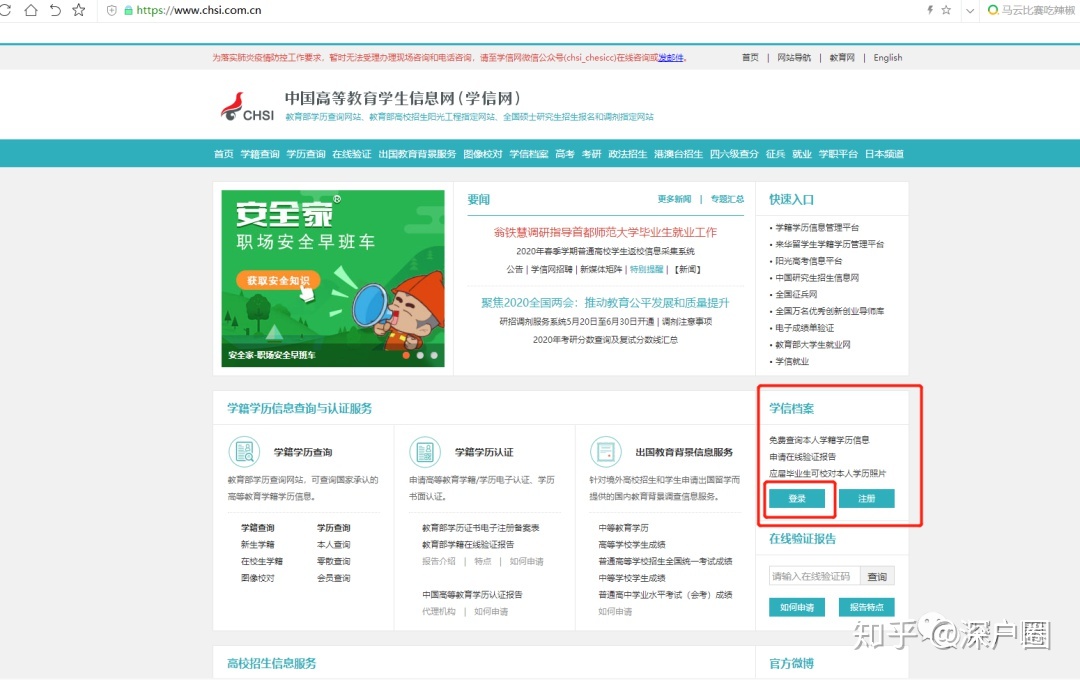The width and height of the screenshot is (1080, 680).
Task: Open 学籍查询 navigation item
Action: (x=260, y=154)
